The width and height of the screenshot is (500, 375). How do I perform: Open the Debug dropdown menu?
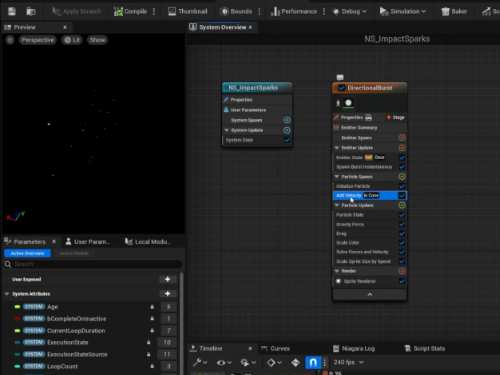coord(350,12)
